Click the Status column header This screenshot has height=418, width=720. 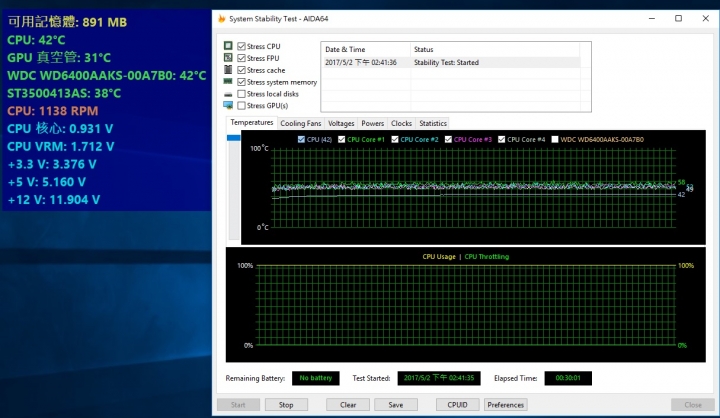(495, 49)
